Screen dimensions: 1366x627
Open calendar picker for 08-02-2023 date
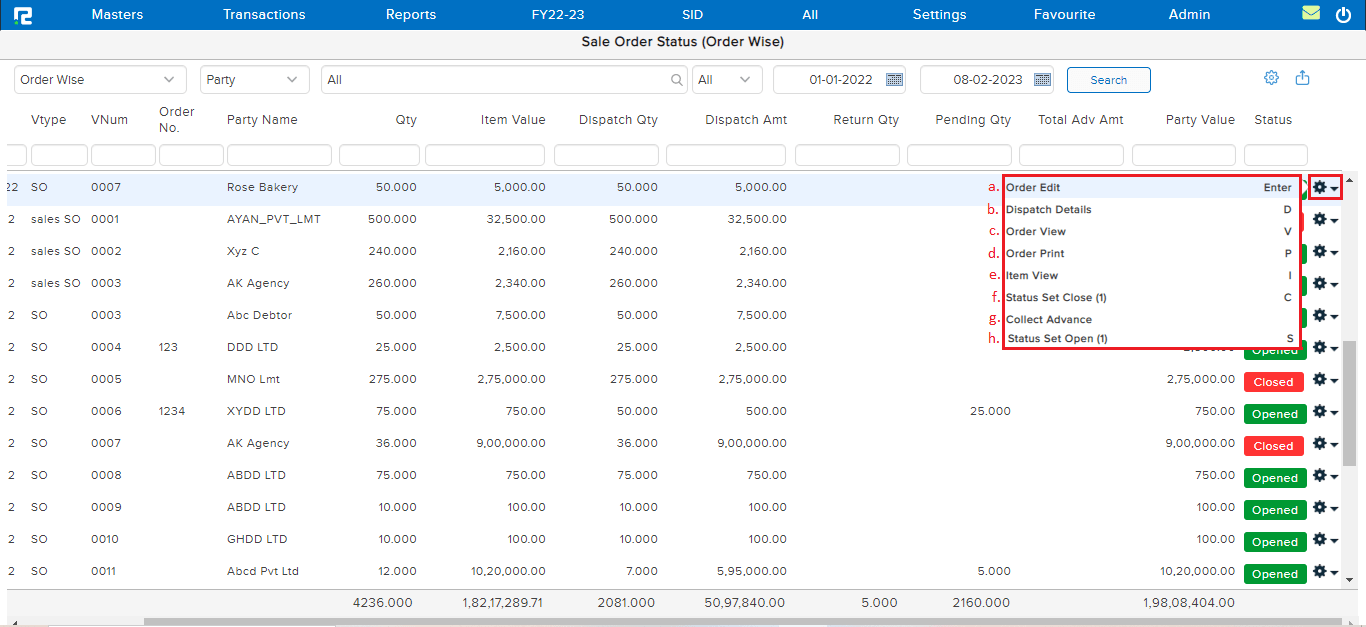pos(1042,80)
